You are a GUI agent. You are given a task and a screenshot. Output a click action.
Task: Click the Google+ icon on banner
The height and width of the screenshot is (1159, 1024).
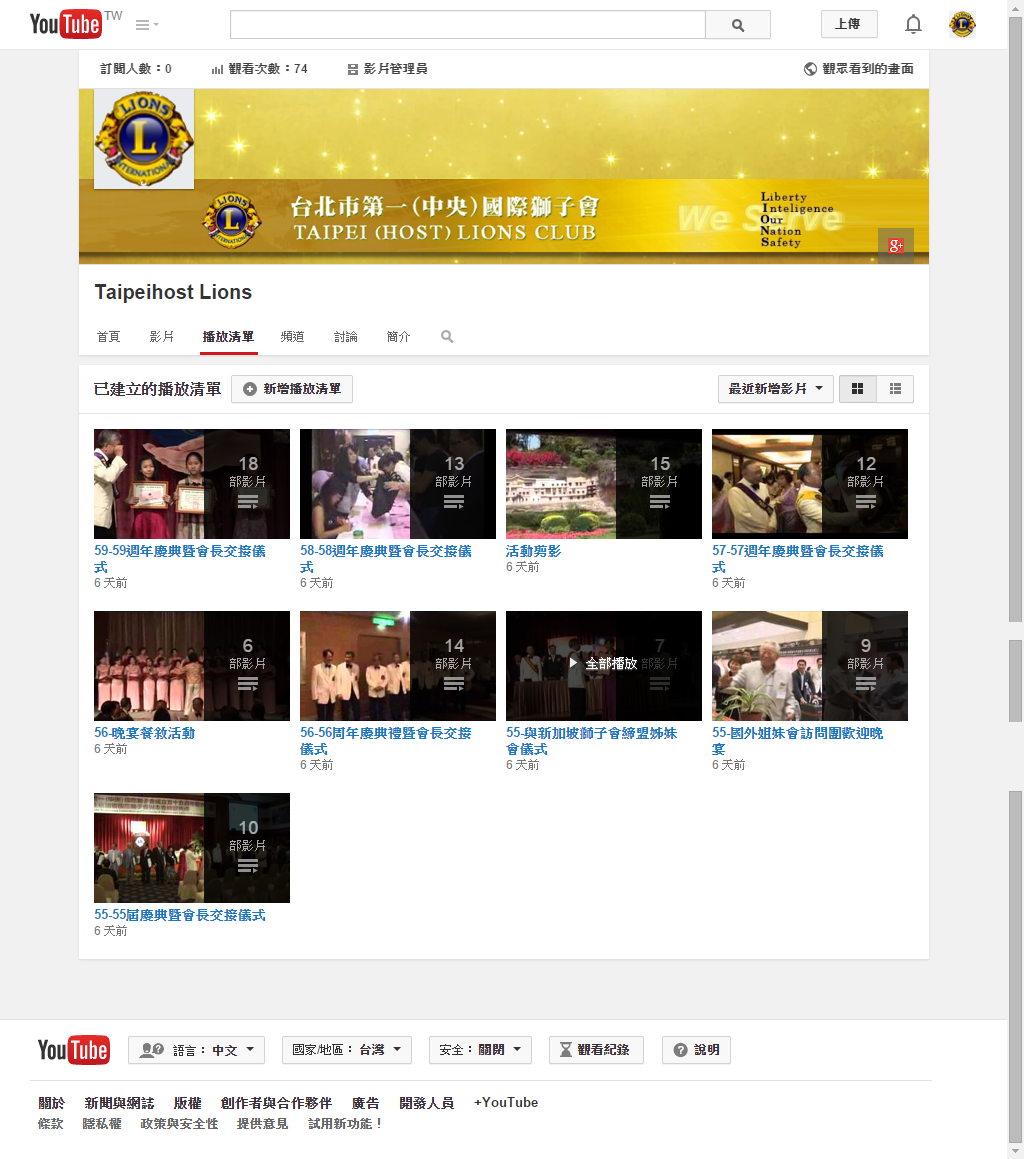pos(895,245)
